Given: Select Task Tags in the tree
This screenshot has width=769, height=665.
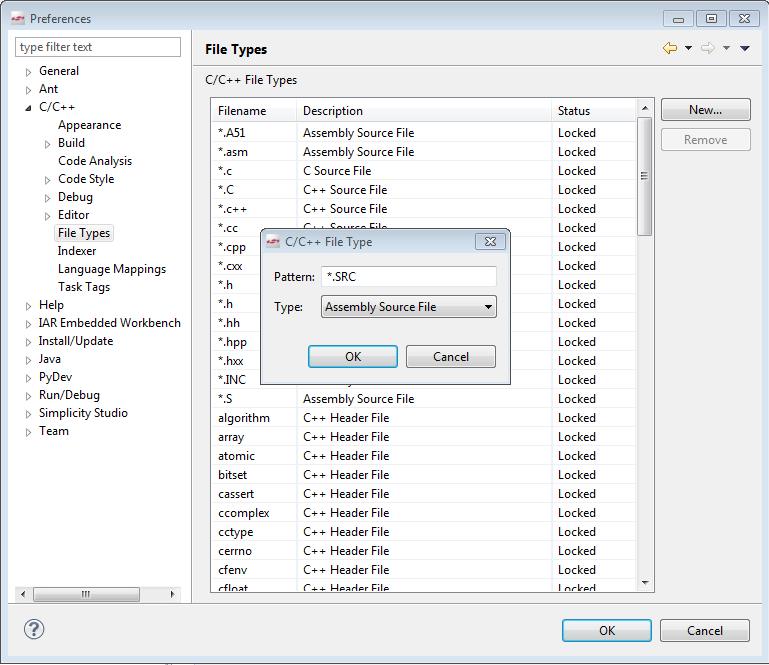Looking at the screenshot, I should (x=84, y=287).
